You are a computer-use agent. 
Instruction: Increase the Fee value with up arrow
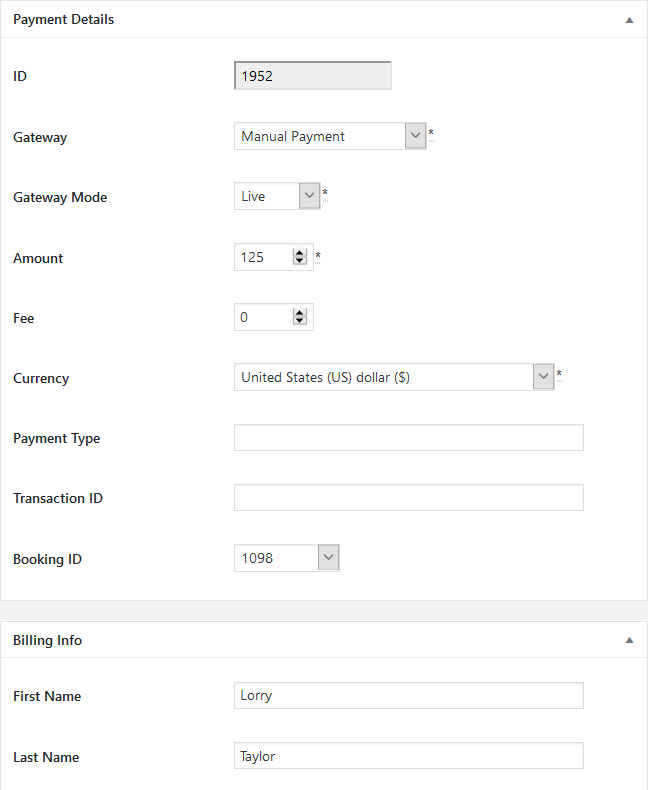(x=300, y=313)
